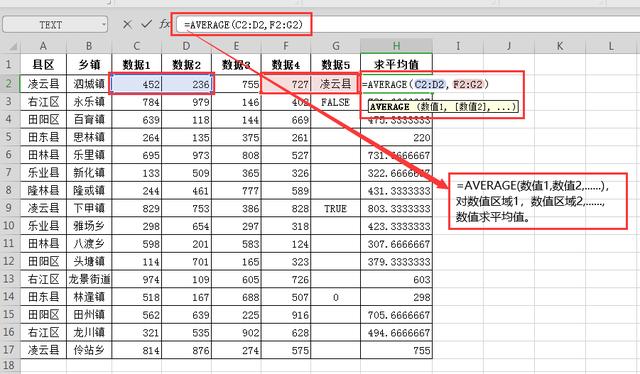Image resolution: width=640 pixels, height=374 pixels.
Task: Click cell B12 头塘镇
Action: [89, 261]
